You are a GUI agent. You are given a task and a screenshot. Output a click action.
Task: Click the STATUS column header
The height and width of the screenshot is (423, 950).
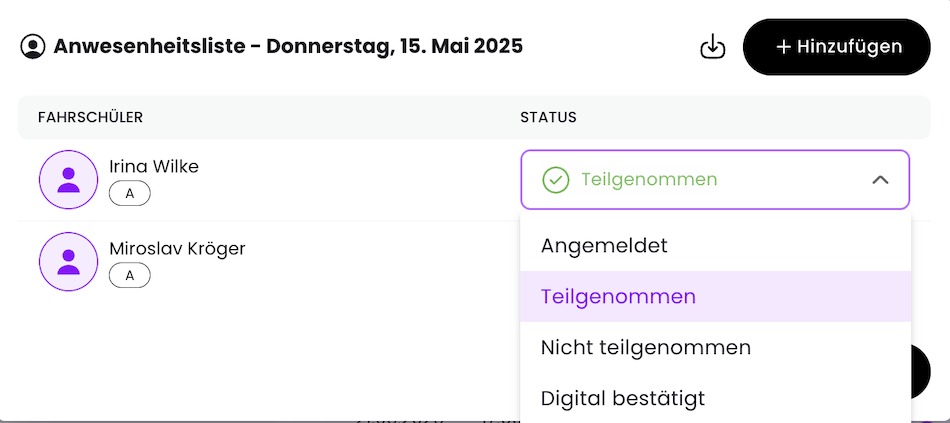tap(548, 118)
